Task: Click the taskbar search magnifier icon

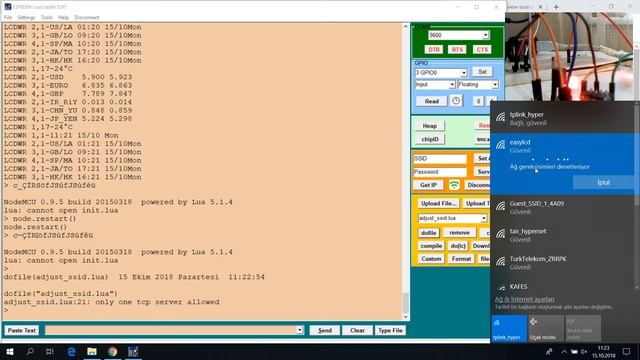Action: [30, 351]
